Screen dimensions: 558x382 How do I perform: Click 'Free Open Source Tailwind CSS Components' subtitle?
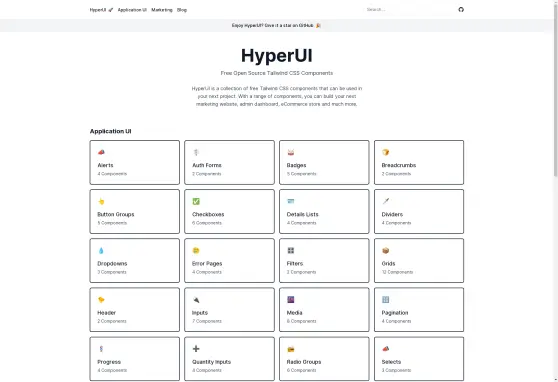pos(277,73)
